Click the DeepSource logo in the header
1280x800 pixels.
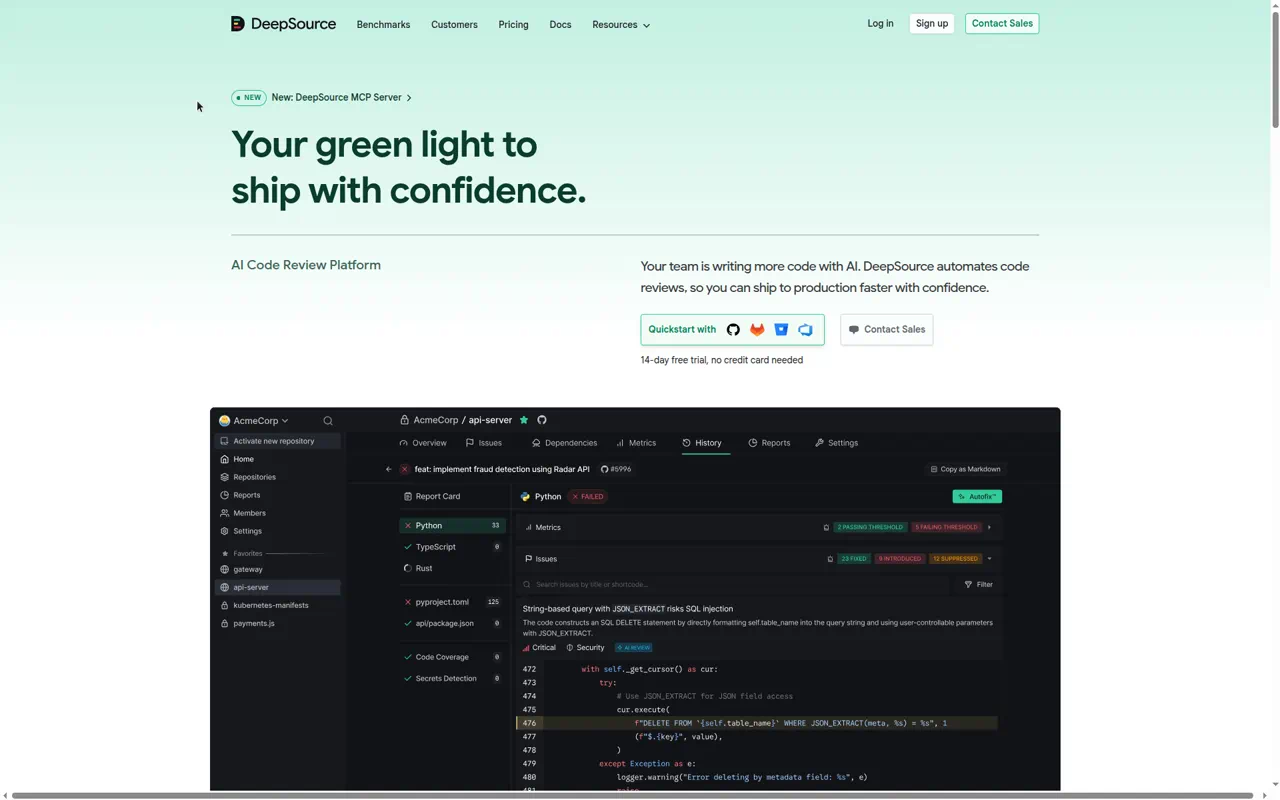283,24
